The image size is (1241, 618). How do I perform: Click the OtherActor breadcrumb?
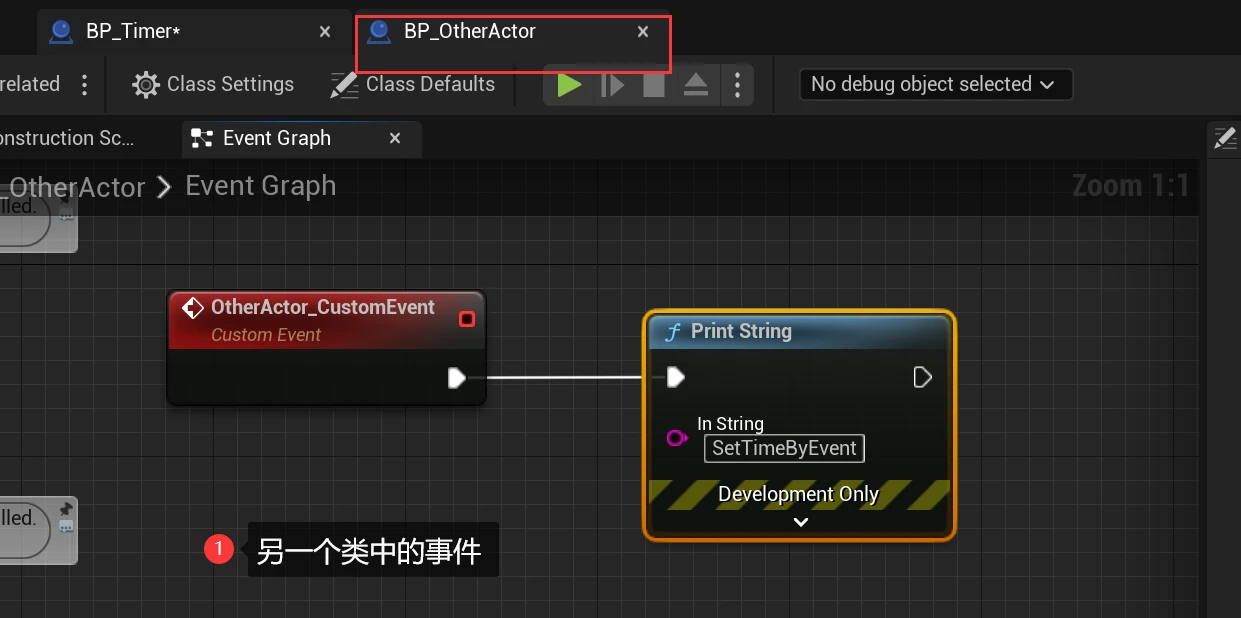[x=77, y=187]
